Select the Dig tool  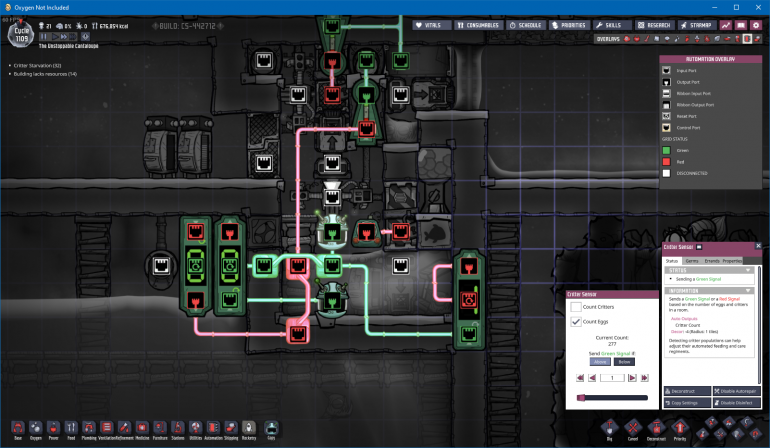click(609, 428)
